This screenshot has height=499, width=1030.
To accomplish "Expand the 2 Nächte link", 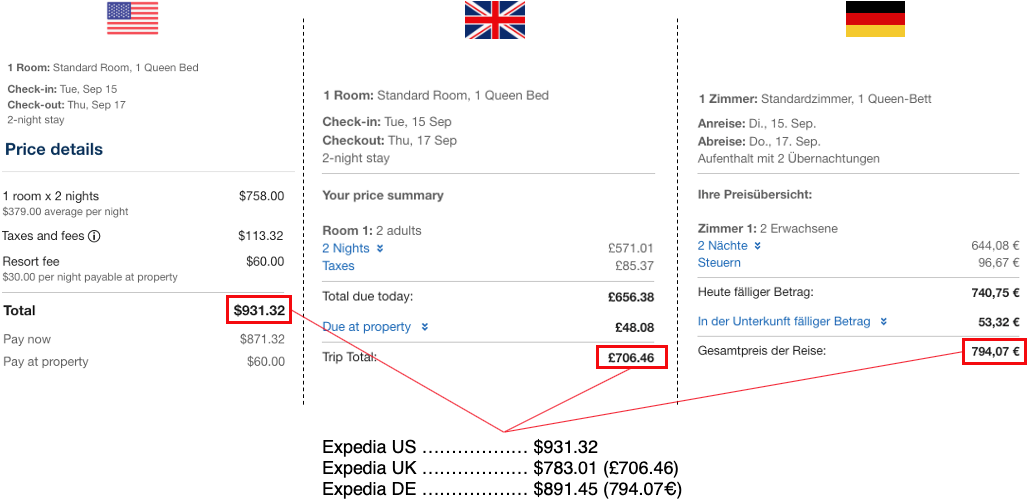I will [723, 246].
